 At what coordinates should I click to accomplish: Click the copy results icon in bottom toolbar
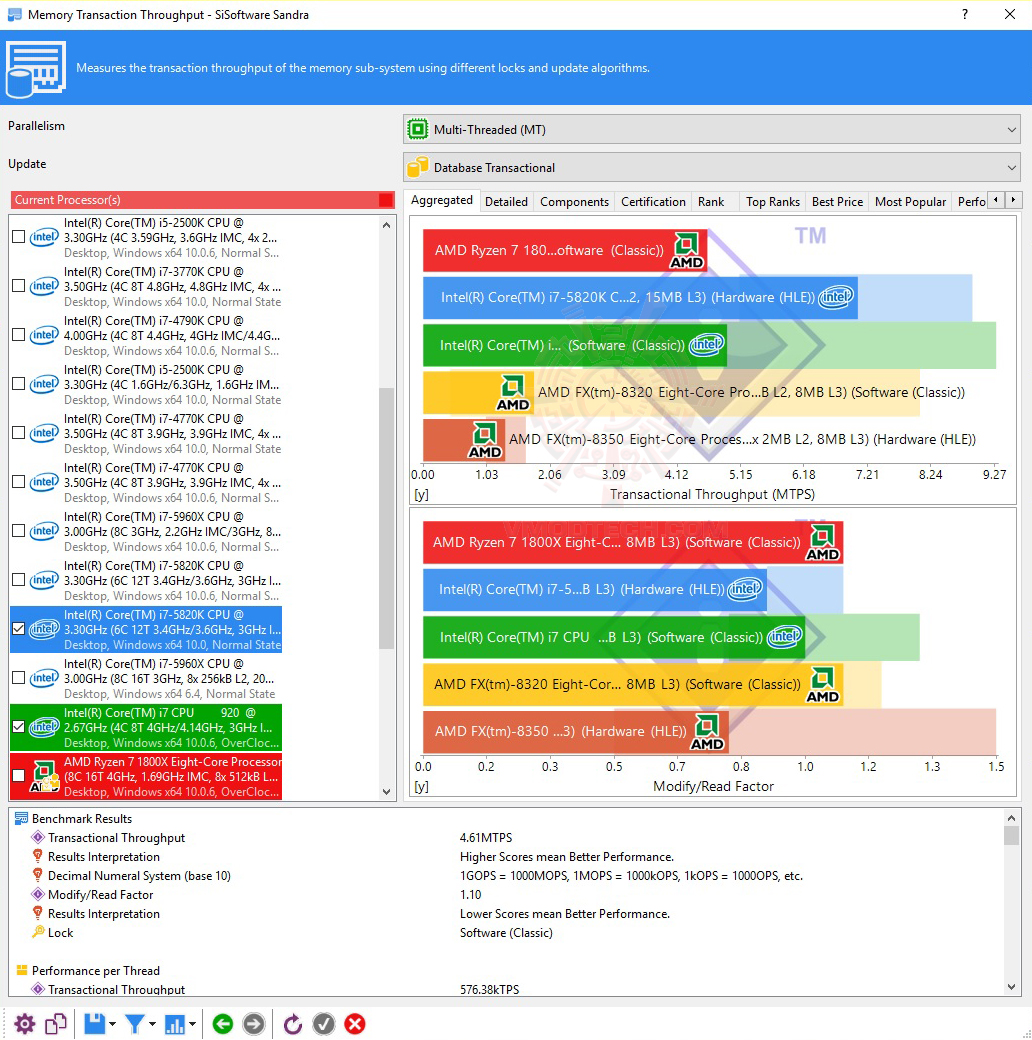pyautogui.click(x=56, y=1023)
